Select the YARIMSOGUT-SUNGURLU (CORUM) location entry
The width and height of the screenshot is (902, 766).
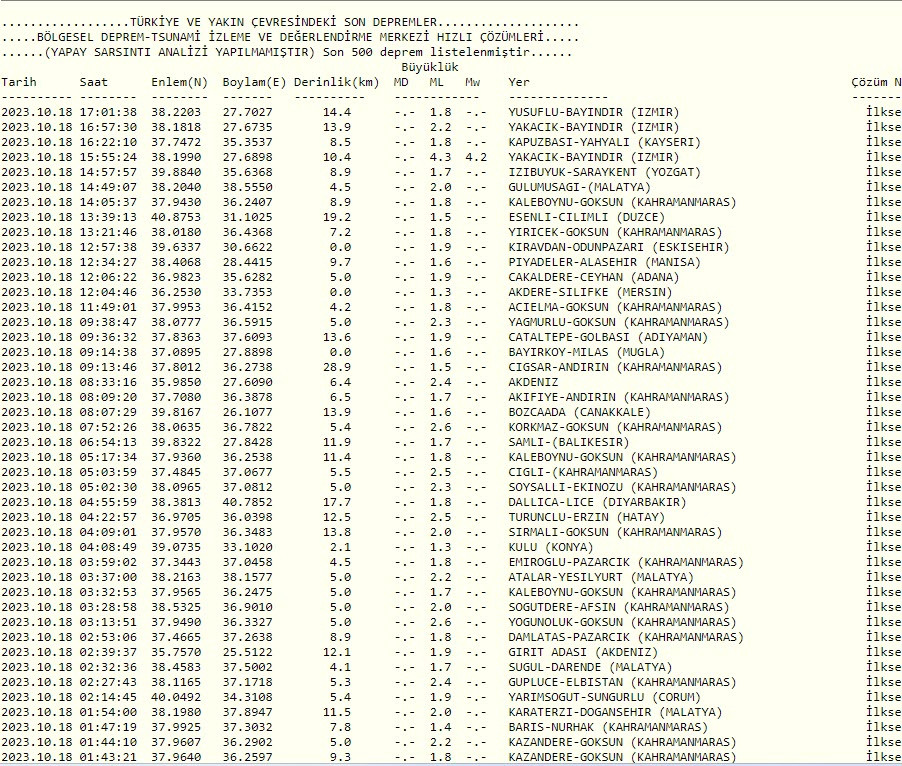tap(611, 697)
